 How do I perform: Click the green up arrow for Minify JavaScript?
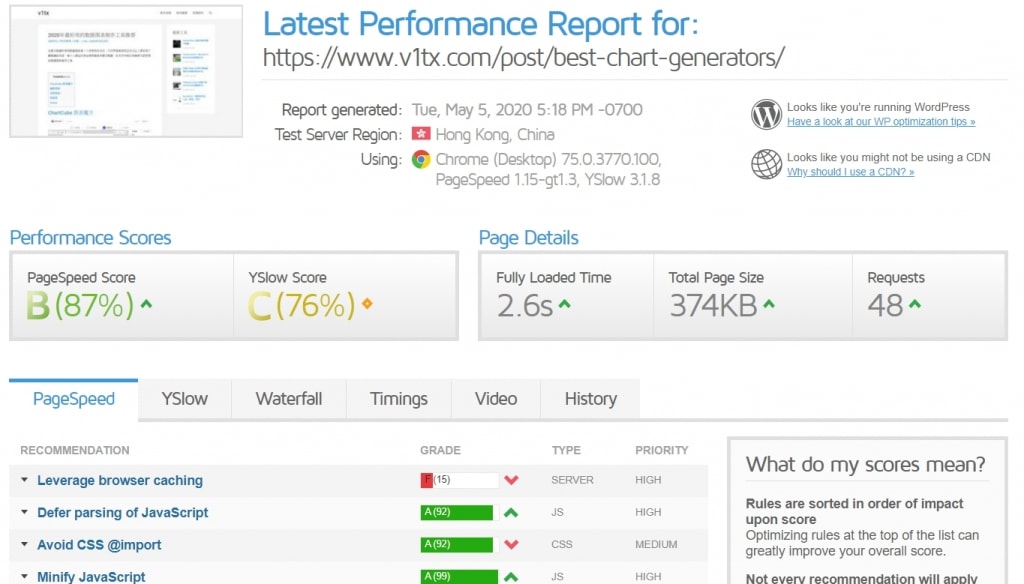click(x=511, y=577)
